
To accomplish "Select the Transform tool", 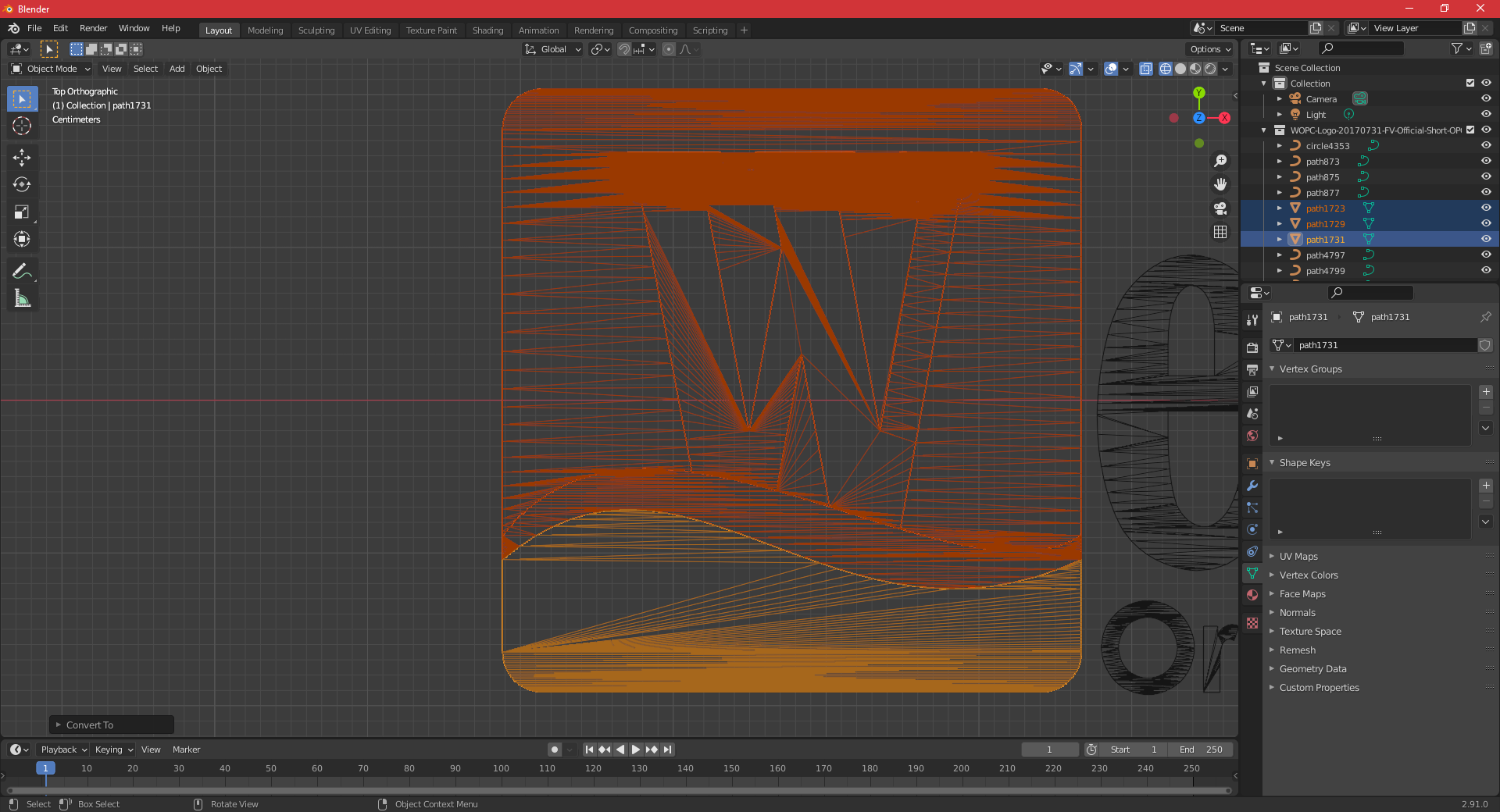I will click(22, 239).
